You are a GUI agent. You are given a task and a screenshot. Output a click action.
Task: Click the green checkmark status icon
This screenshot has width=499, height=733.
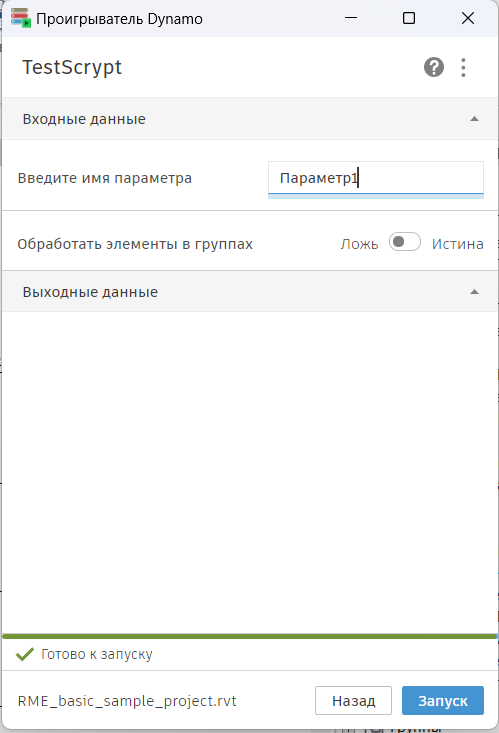coord(24,654)
